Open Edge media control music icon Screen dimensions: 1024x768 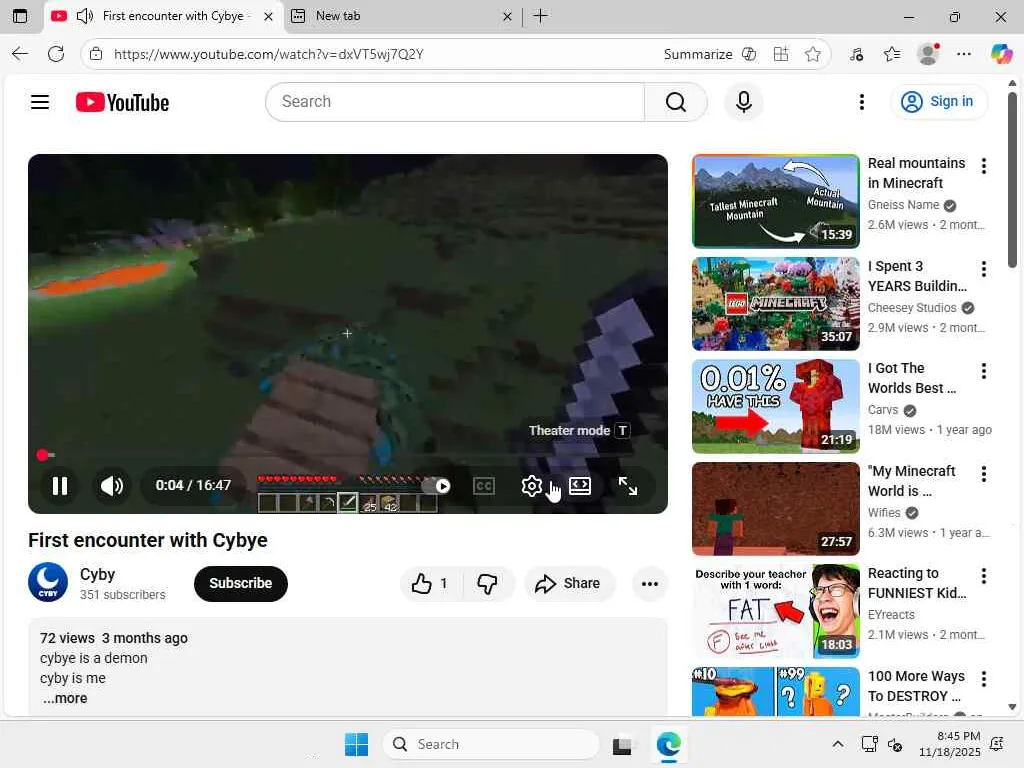[x=856, y=54]
